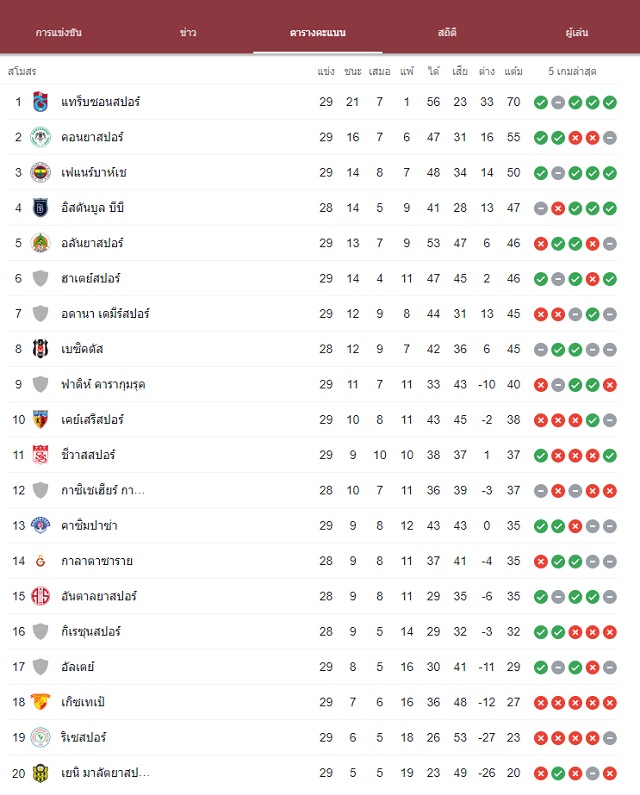Screen dimensions: 640x795
Task: Click the first red loss icon in row 18
Action: pyautogui.click(x=541, y=703)
